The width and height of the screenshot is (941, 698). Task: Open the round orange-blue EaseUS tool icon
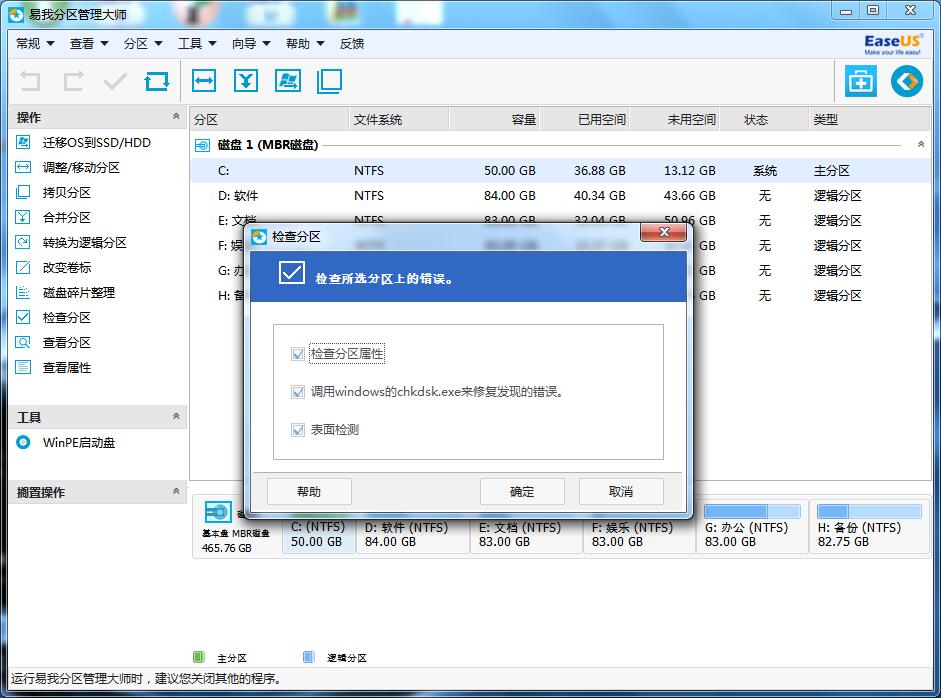pyautogui.click(x=907, y=81)
